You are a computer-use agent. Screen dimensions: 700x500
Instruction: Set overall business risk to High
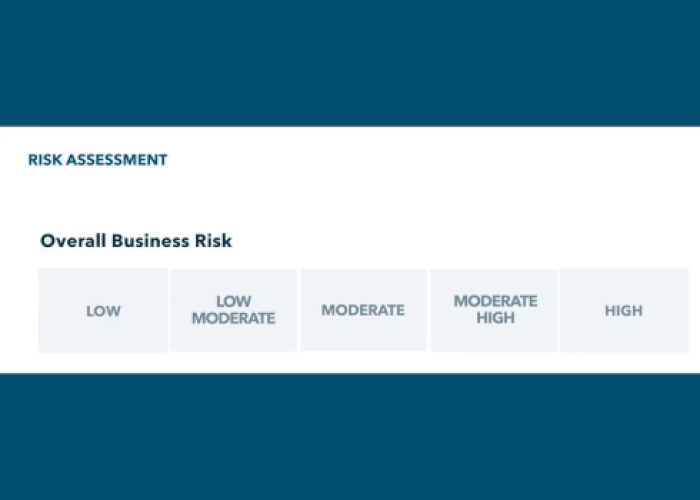[623, 310]
